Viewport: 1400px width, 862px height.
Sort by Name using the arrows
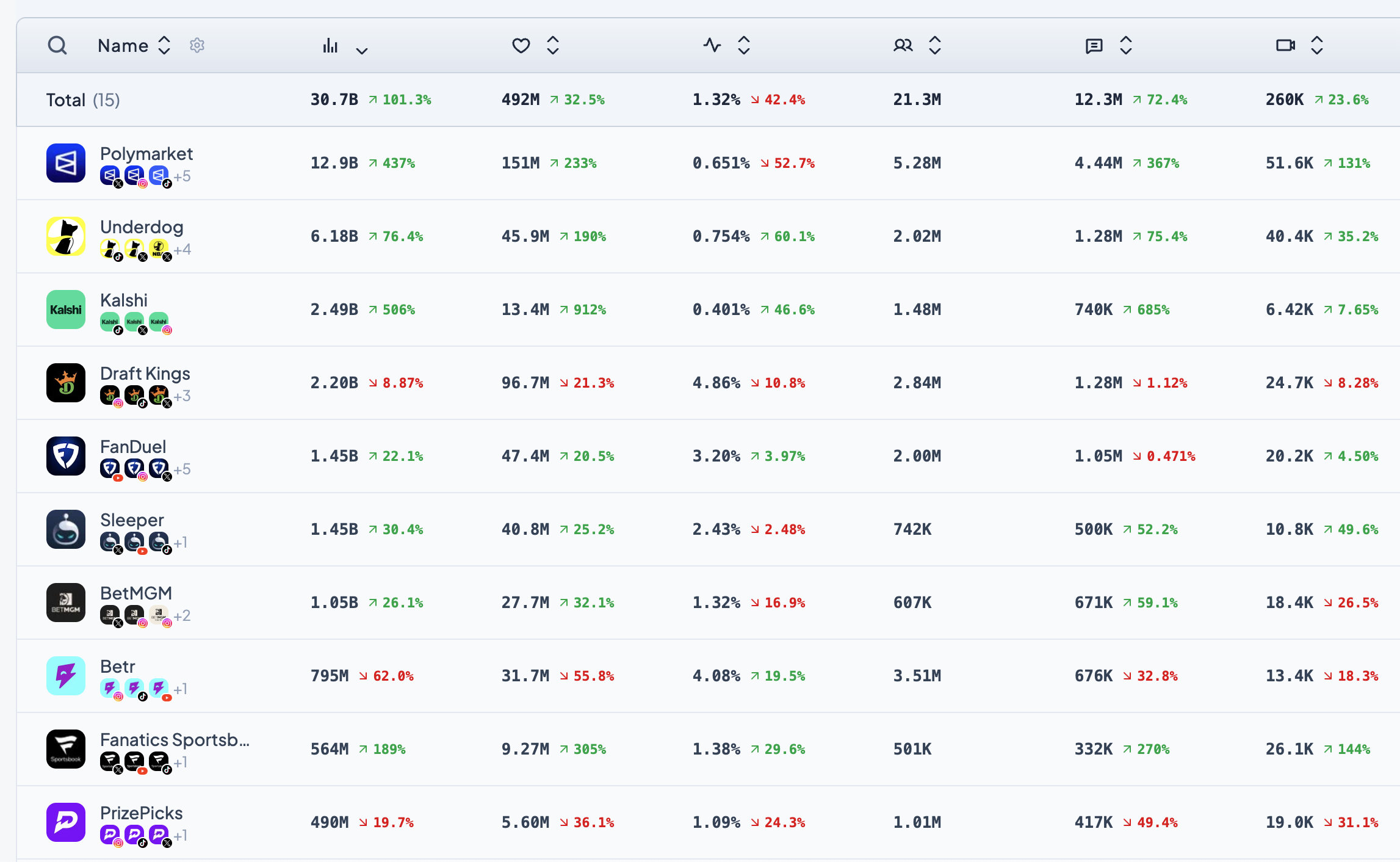tap(164, 45)
